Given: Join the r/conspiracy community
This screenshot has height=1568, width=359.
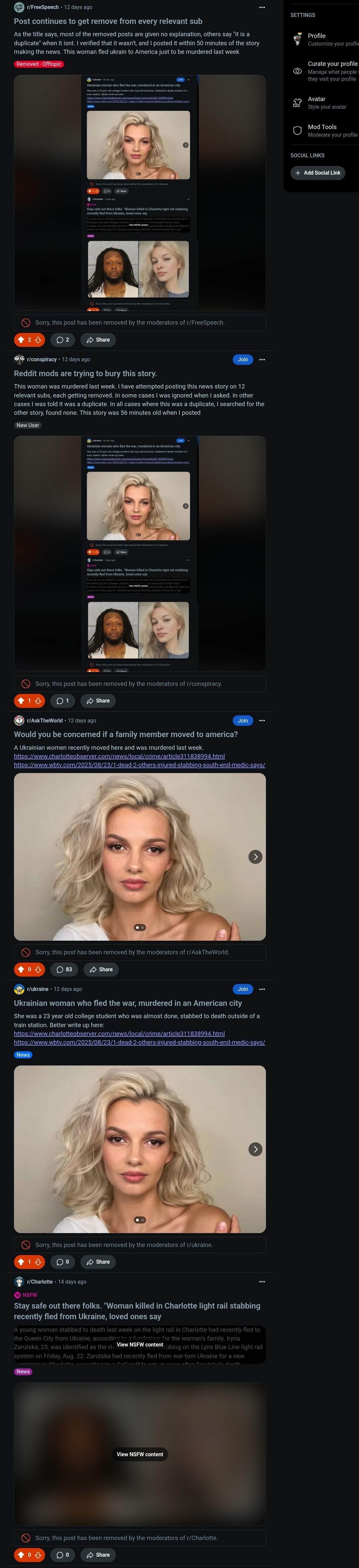Looking at the screenshot, I should point(243,360).
